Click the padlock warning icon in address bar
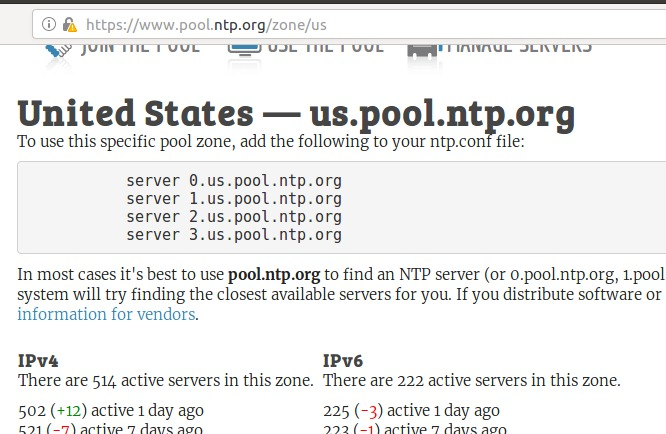 tap(70, 25)
